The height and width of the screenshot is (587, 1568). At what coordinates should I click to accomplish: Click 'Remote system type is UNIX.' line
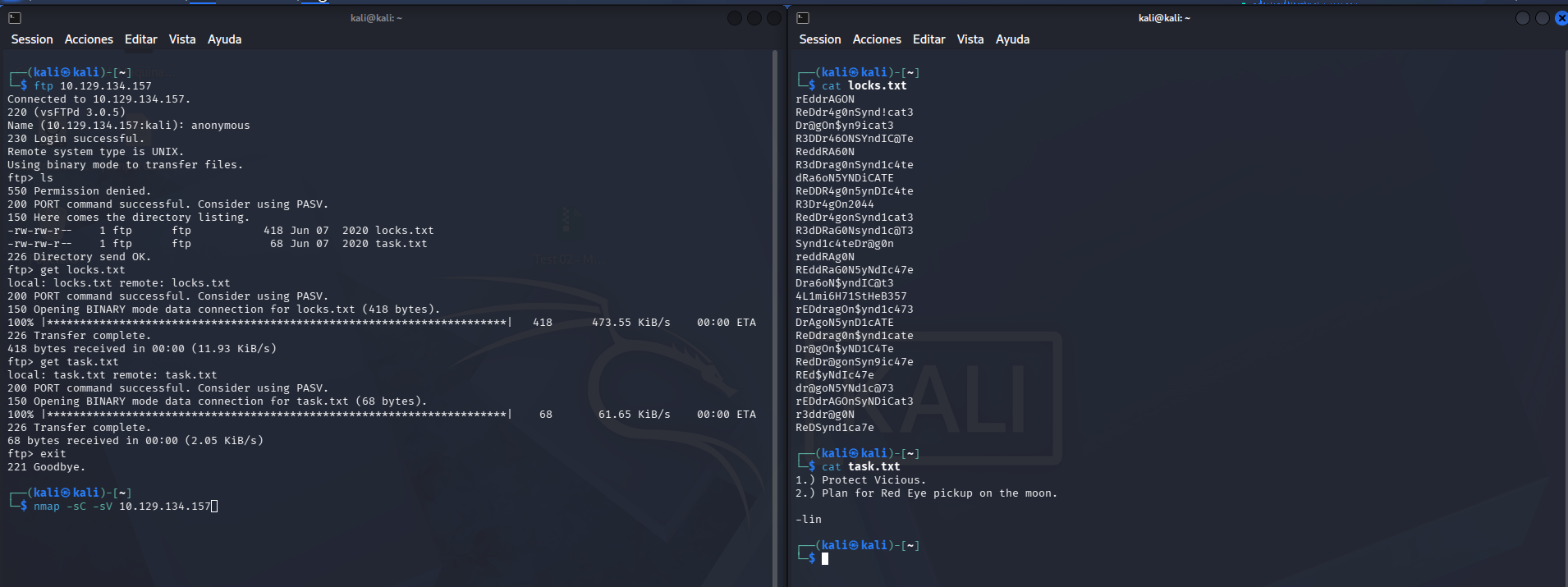pyautogui.click(x=96, y=152)
